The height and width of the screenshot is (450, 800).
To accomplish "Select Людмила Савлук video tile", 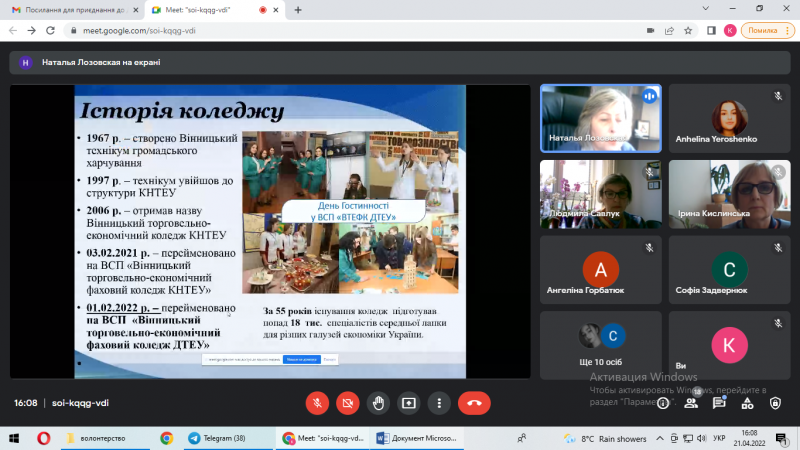I will 601,194.
